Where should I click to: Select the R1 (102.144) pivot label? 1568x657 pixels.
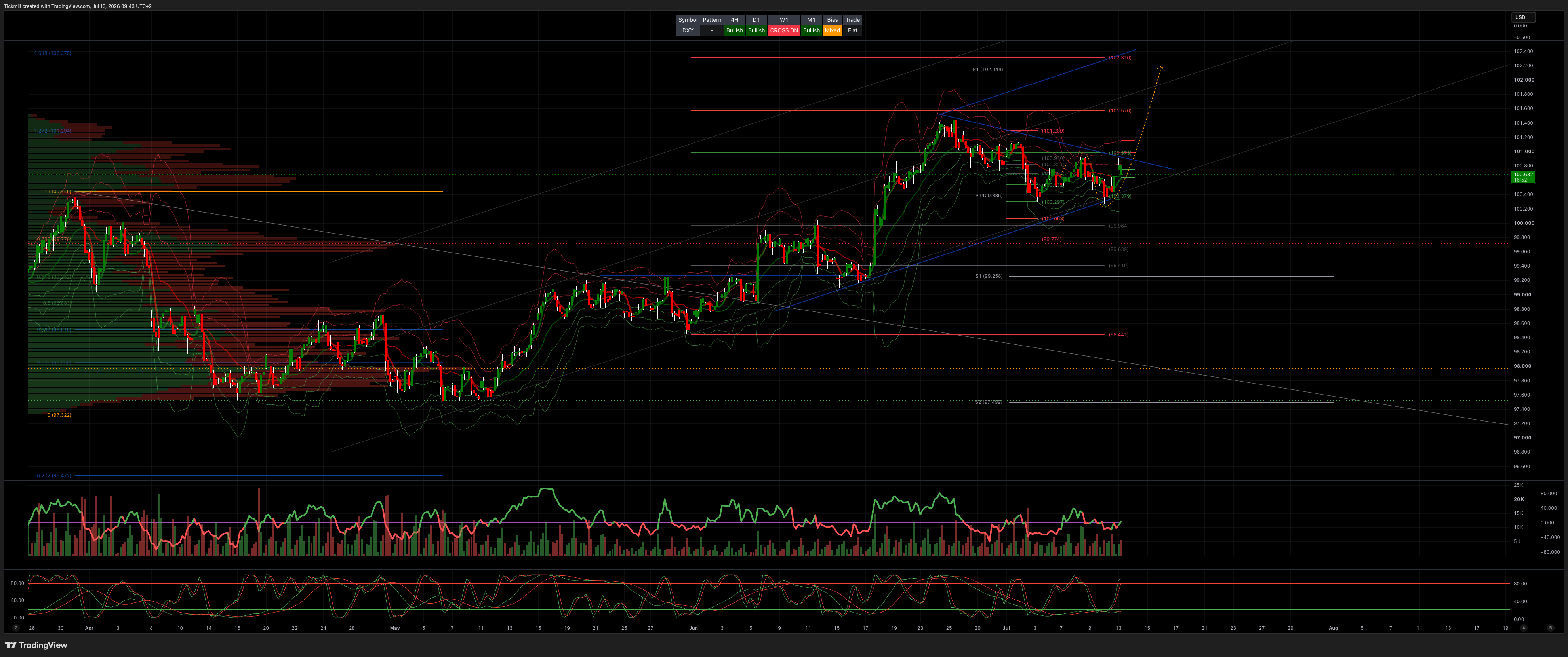[x=987, y=69]
